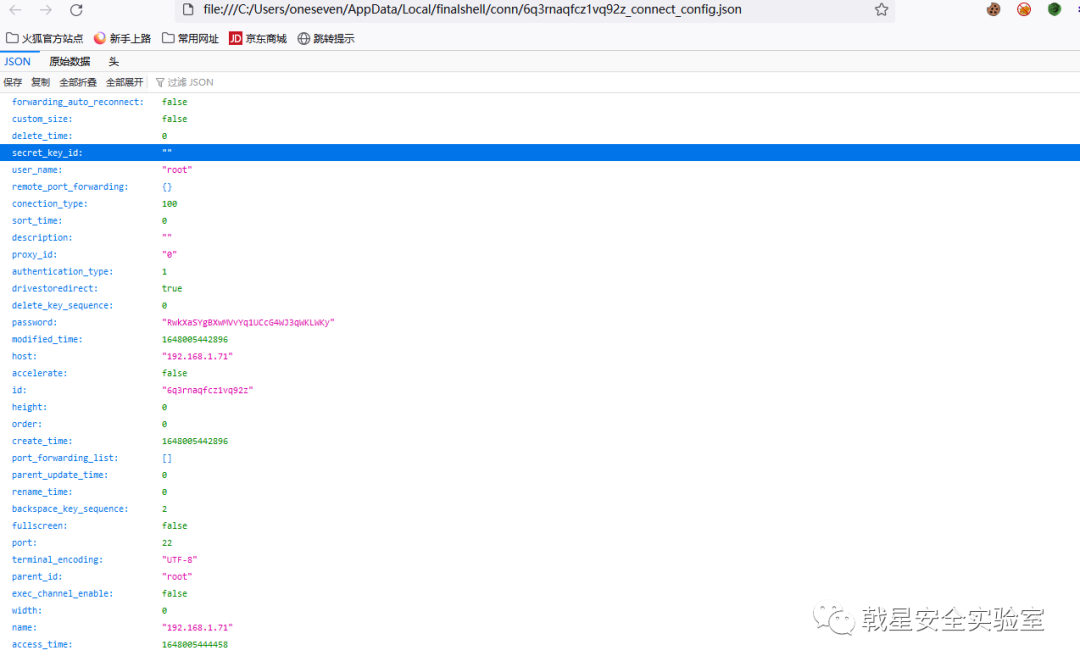Select the create_time value 1648005442896
Screen dimensions: 1080x667
tap(195, 441)
